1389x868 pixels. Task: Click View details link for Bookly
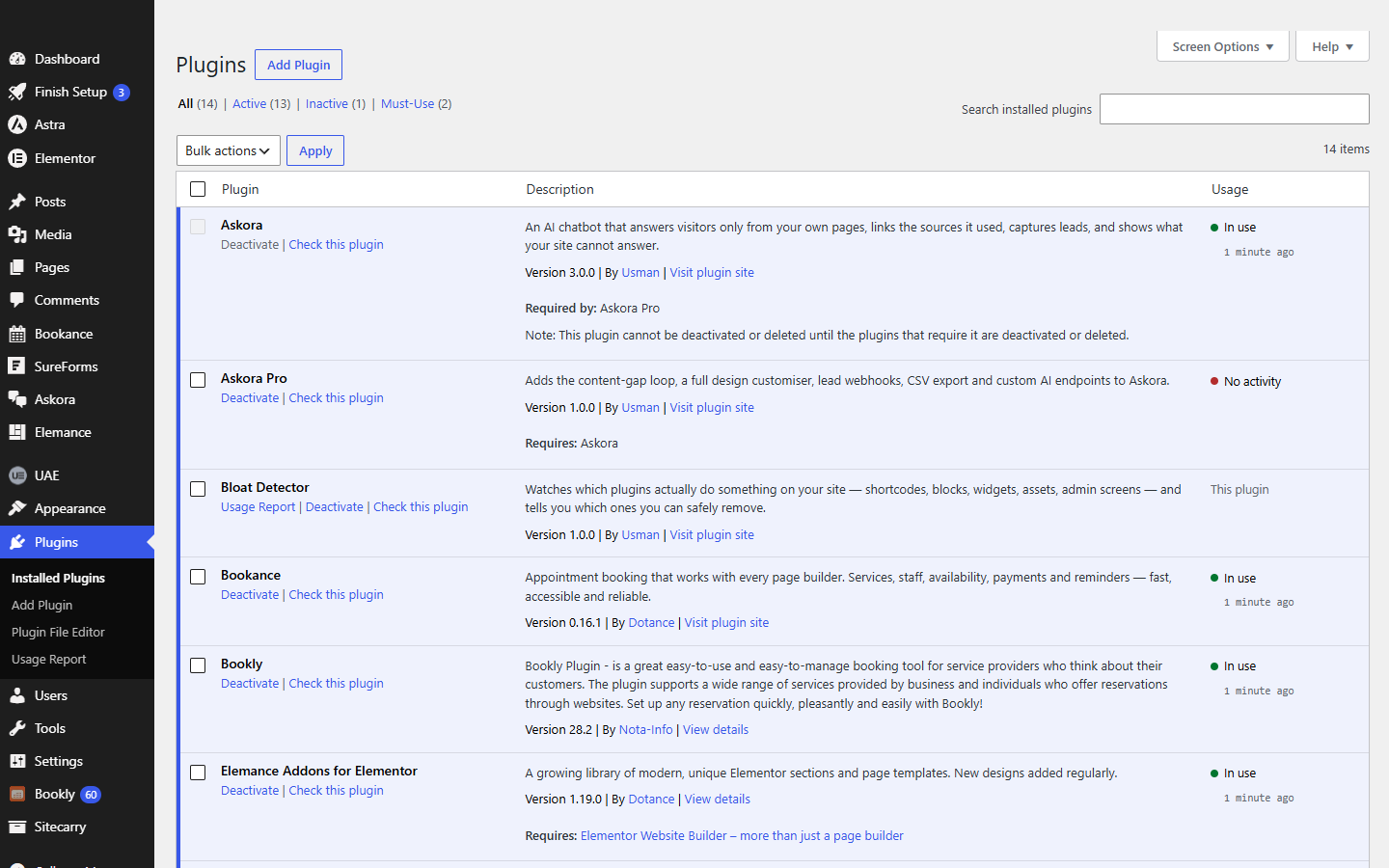point(716,730)
